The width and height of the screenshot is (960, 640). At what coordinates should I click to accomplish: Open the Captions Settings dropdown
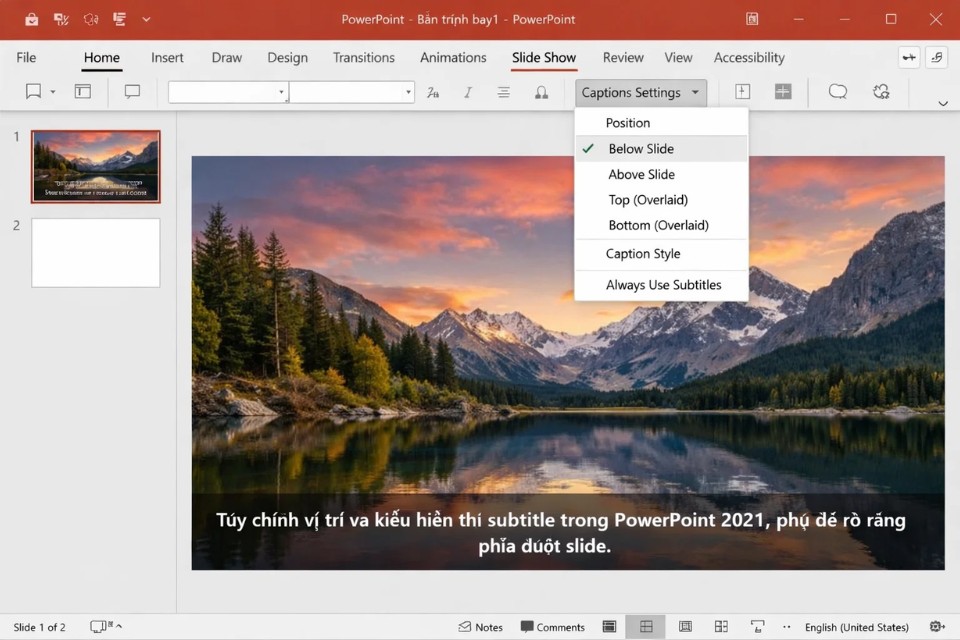[x=641, y=92]
